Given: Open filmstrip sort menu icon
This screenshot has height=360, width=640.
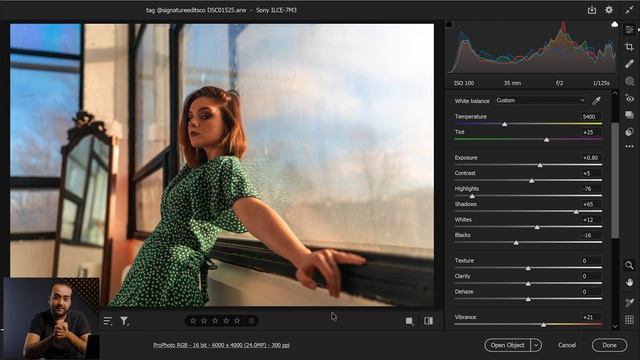Looking at the screenshot, I should tap(108, 321).
